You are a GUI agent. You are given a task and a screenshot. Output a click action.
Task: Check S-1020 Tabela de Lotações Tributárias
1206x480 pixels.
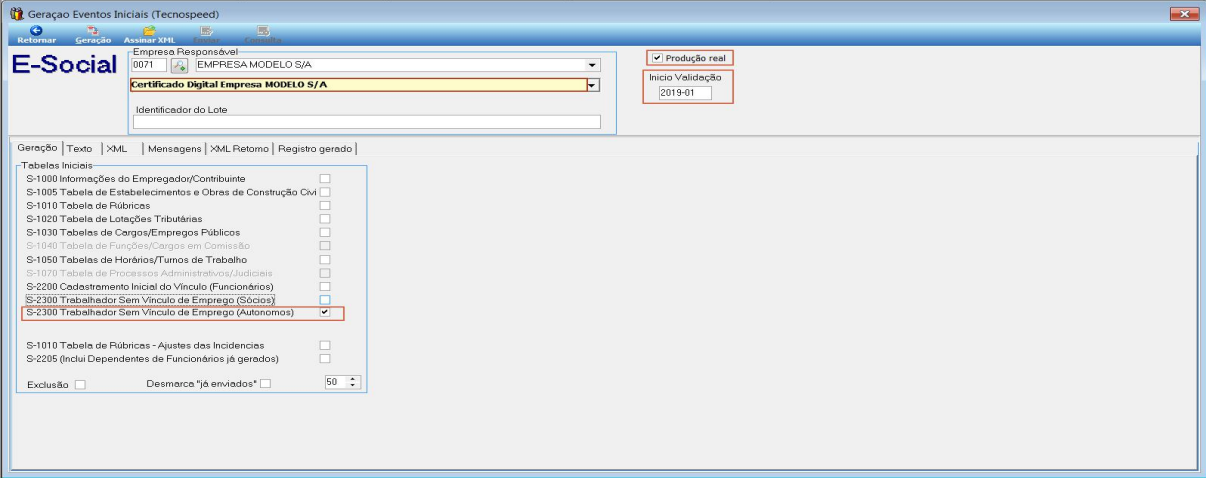(324, 218)
